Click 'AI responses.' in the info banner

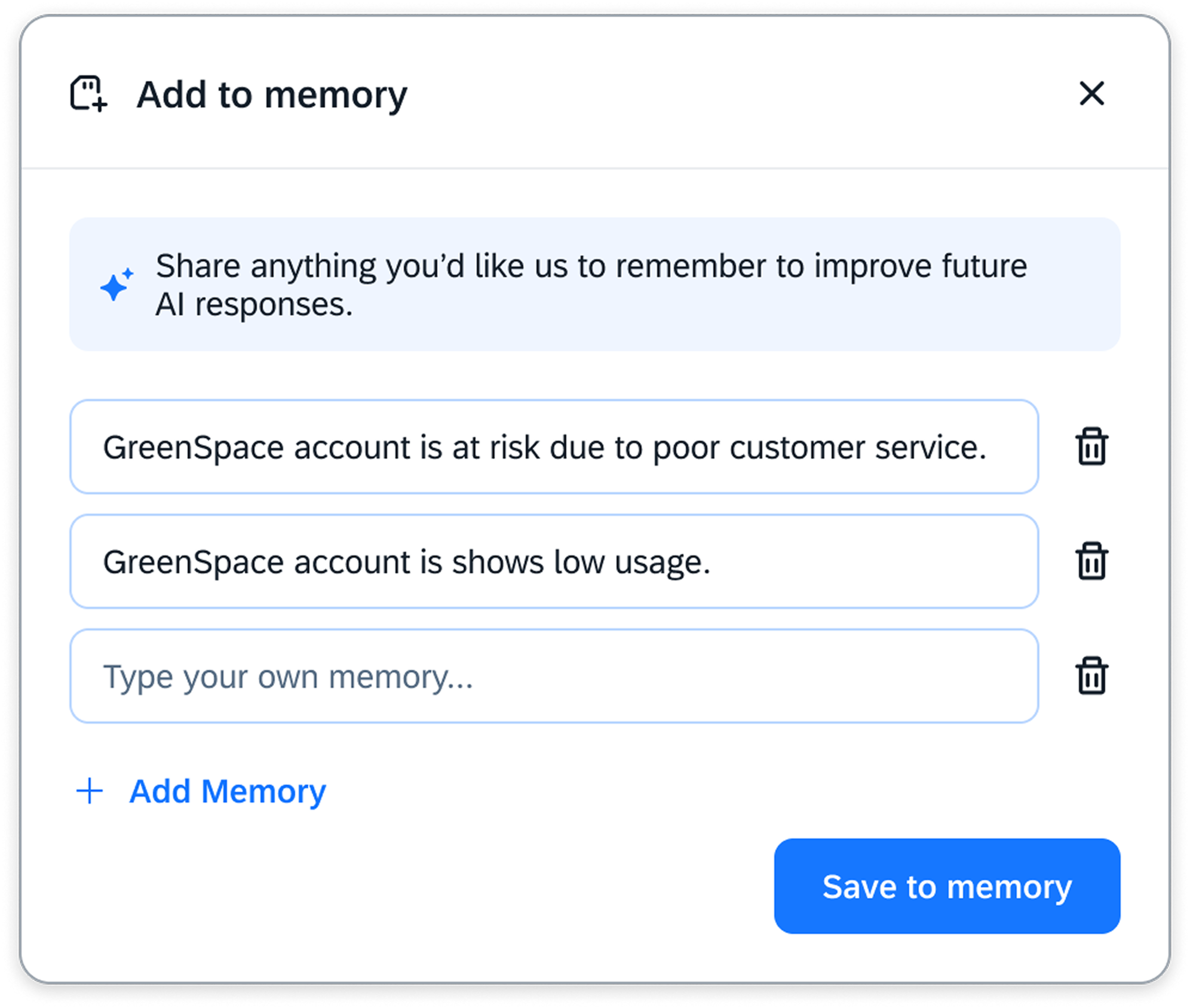point(254,305)
